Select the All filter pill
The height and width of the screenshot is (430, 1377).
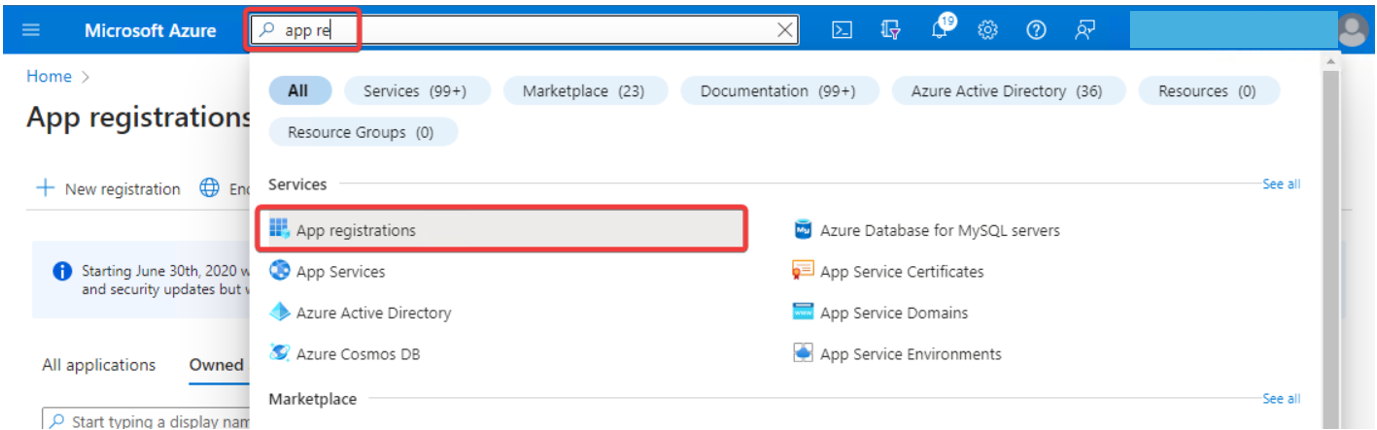click(298, 91)
